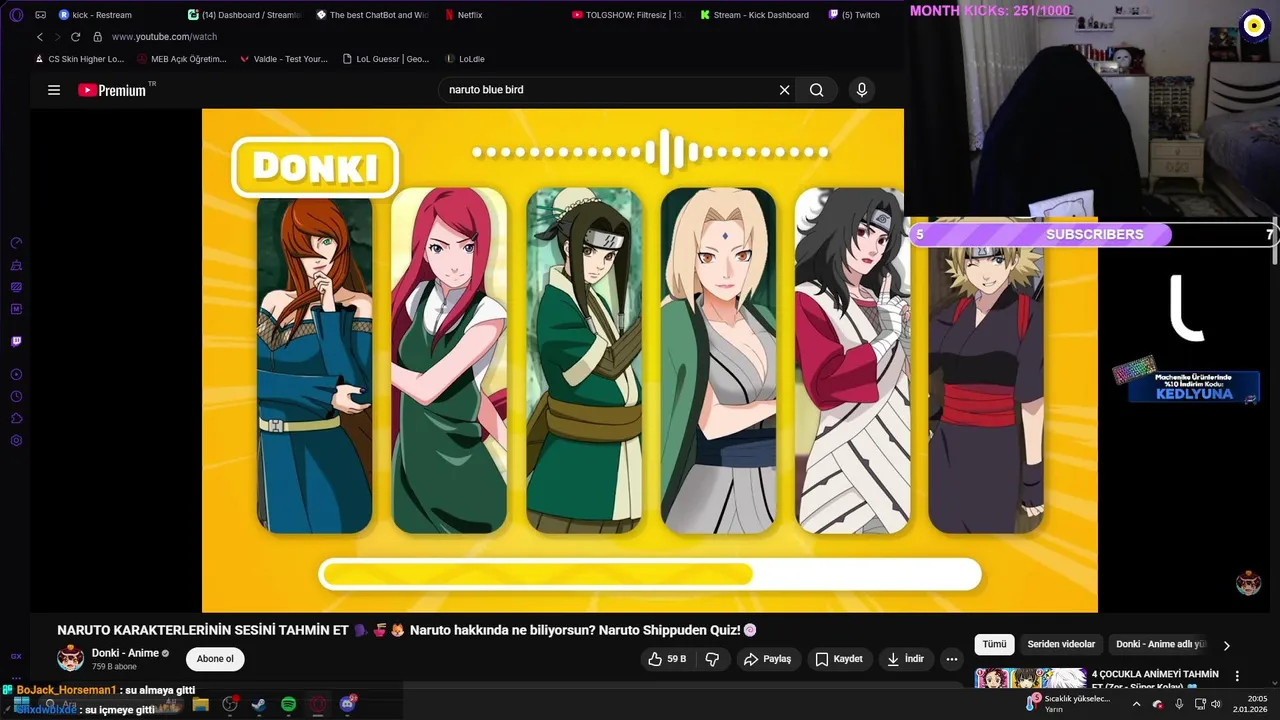Image resolution: width=1280 pixels, height=720 pixels.
Task: Switch to the 'TOLGSHOW: Filtresiz' tab
Action: click(x=628, y=15)
